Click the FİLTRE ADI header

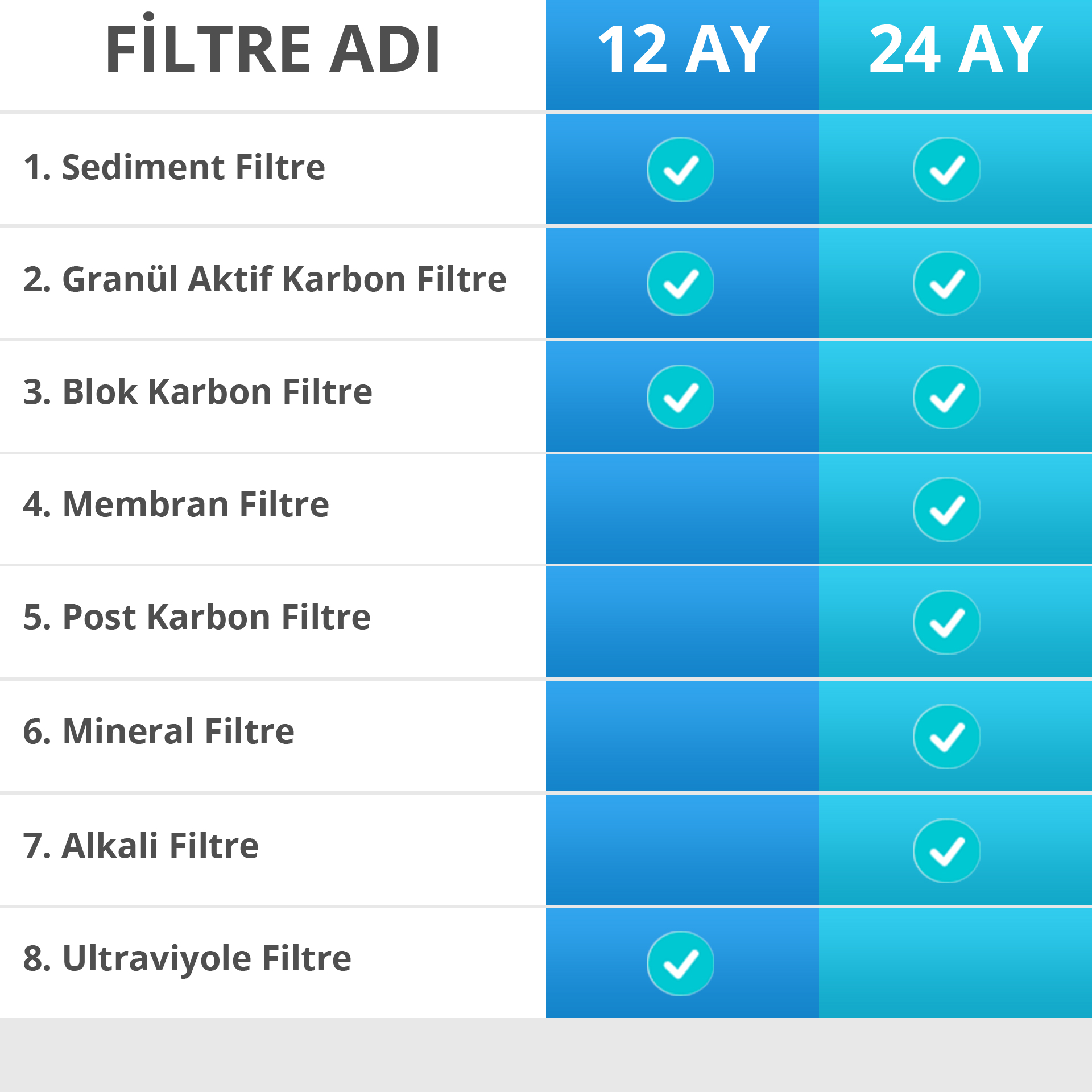pyautogui.click(x=273, y=50)
